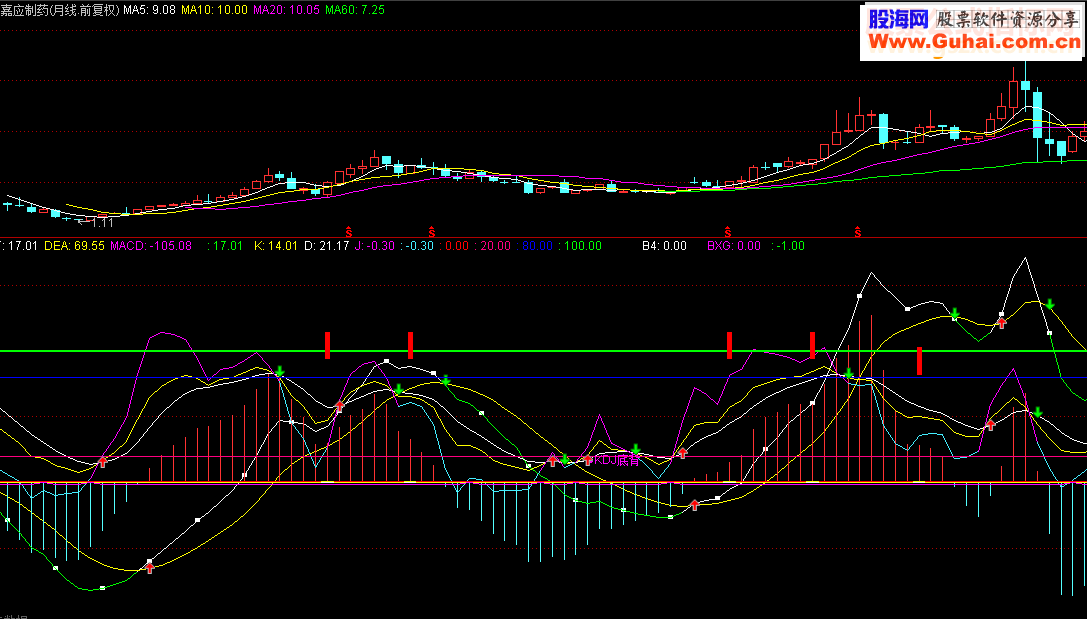Image resolution: width=1087 pixels, height=619 pixels.
Task: Select the MA5: 9.08 moving average label
Action: (150, 10)
